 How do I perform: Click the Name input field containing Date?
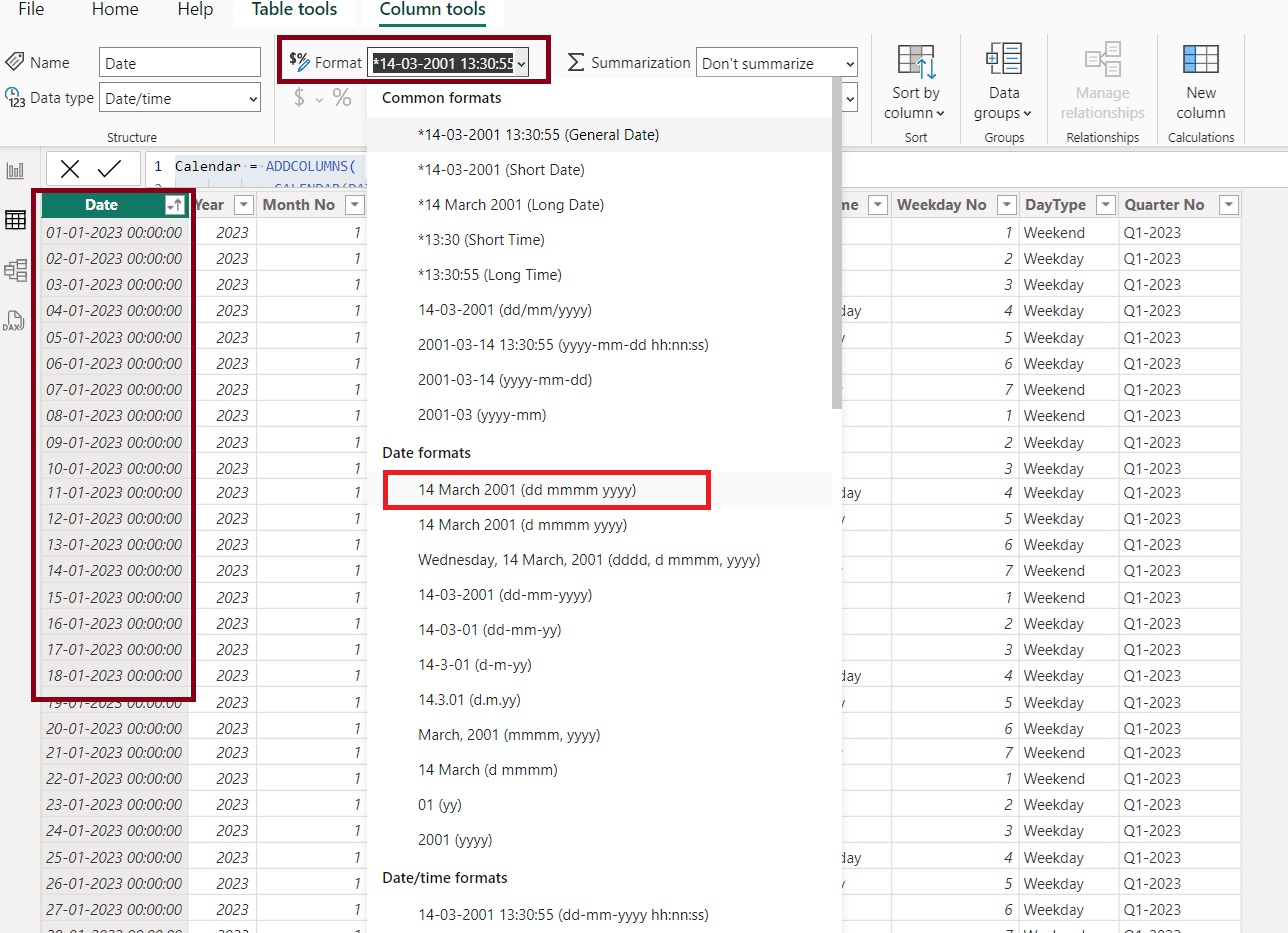click(180, 63)
